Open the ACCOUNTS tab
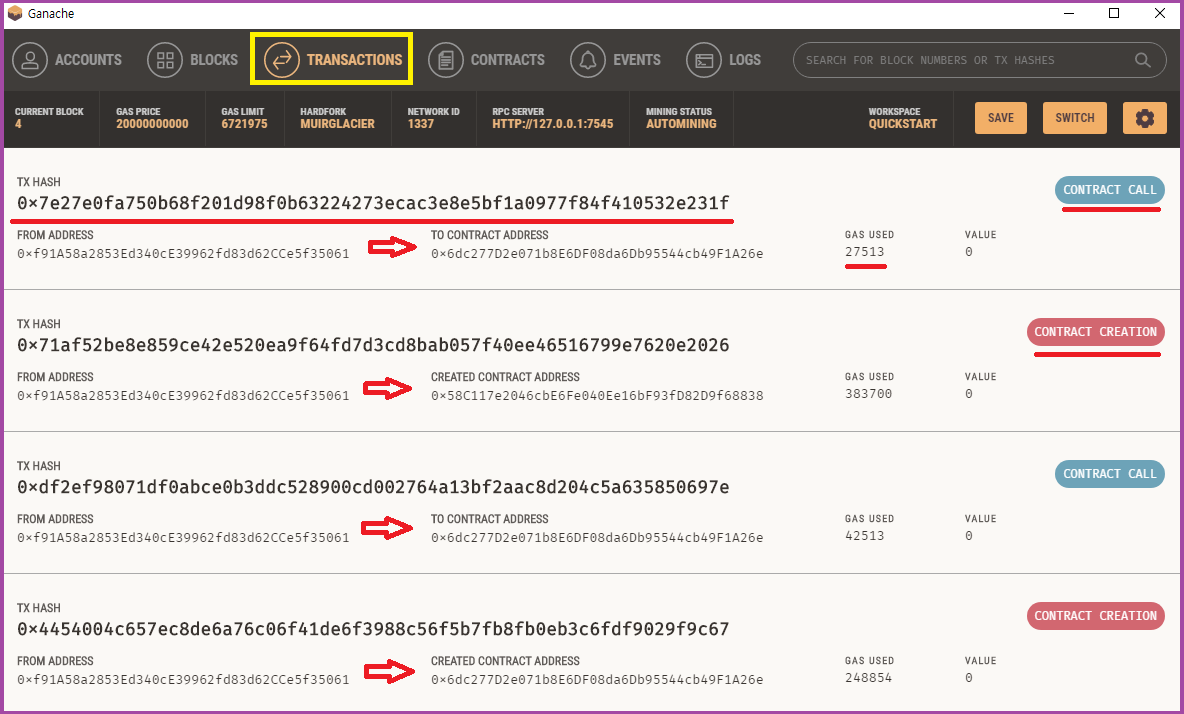1184x714 pixels. [x=88, y=60]
